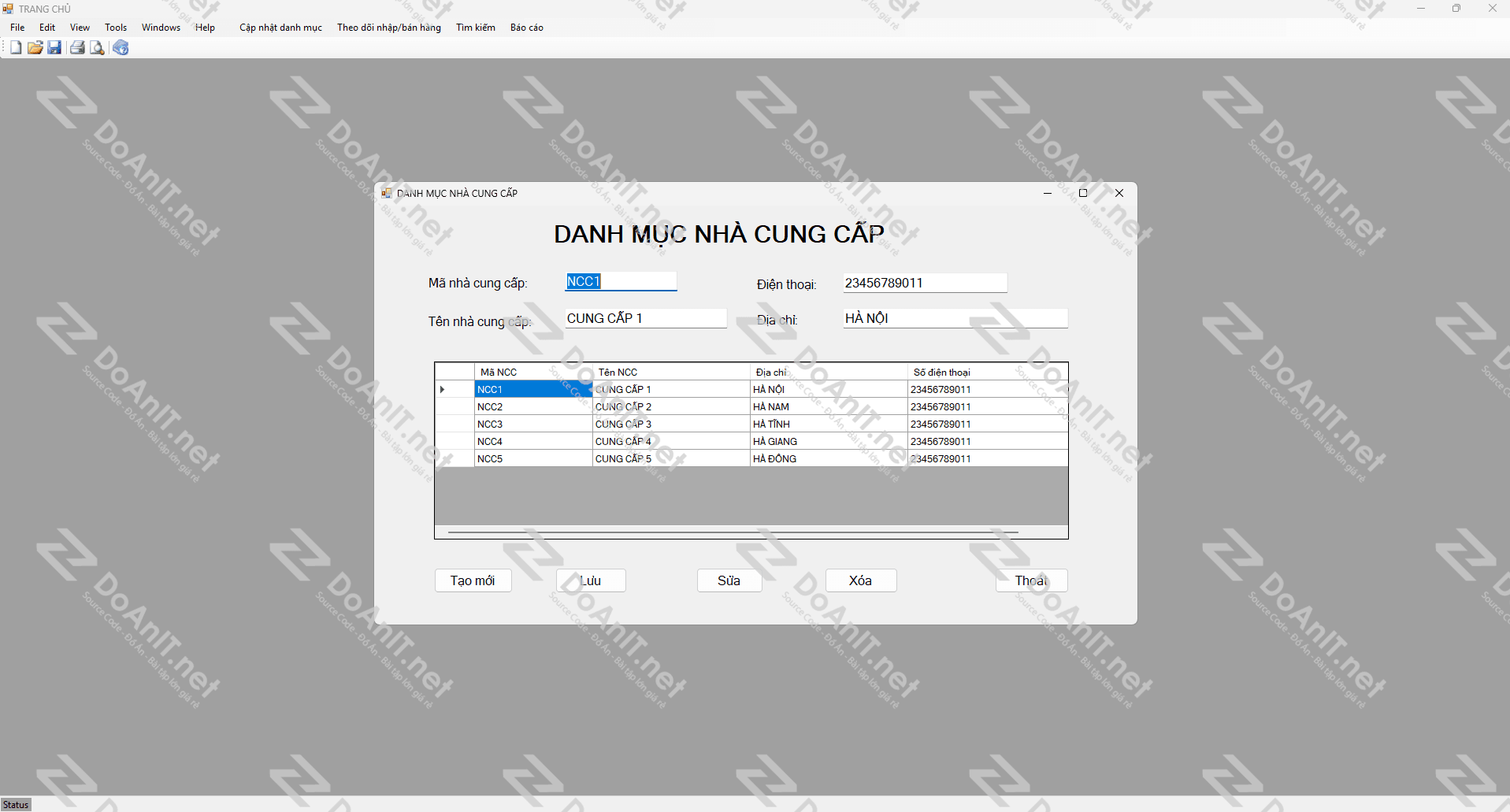Image resolution: width=1510 pixels, height=812 pixels.
Task: Click the HÀ GIANG address cell
Action: click(x=829, y=441)
